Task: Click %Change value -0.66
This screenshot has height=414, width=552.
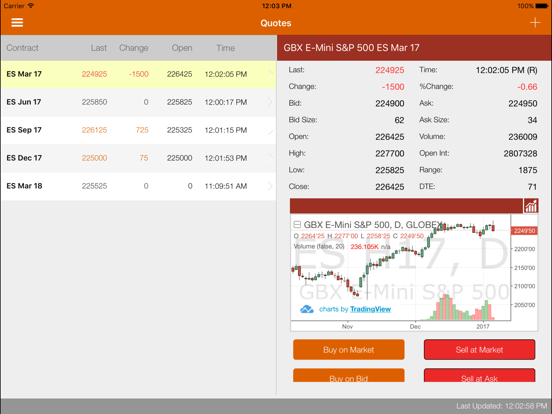Action: [527, 87]
